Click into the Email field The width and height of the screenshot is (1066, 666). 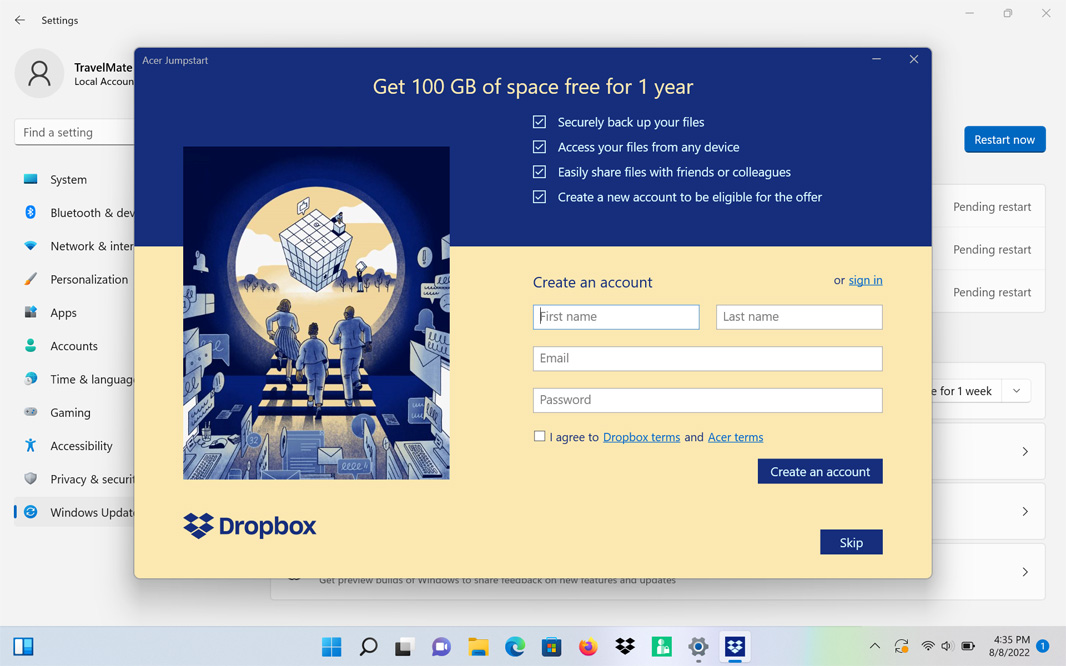708,359
